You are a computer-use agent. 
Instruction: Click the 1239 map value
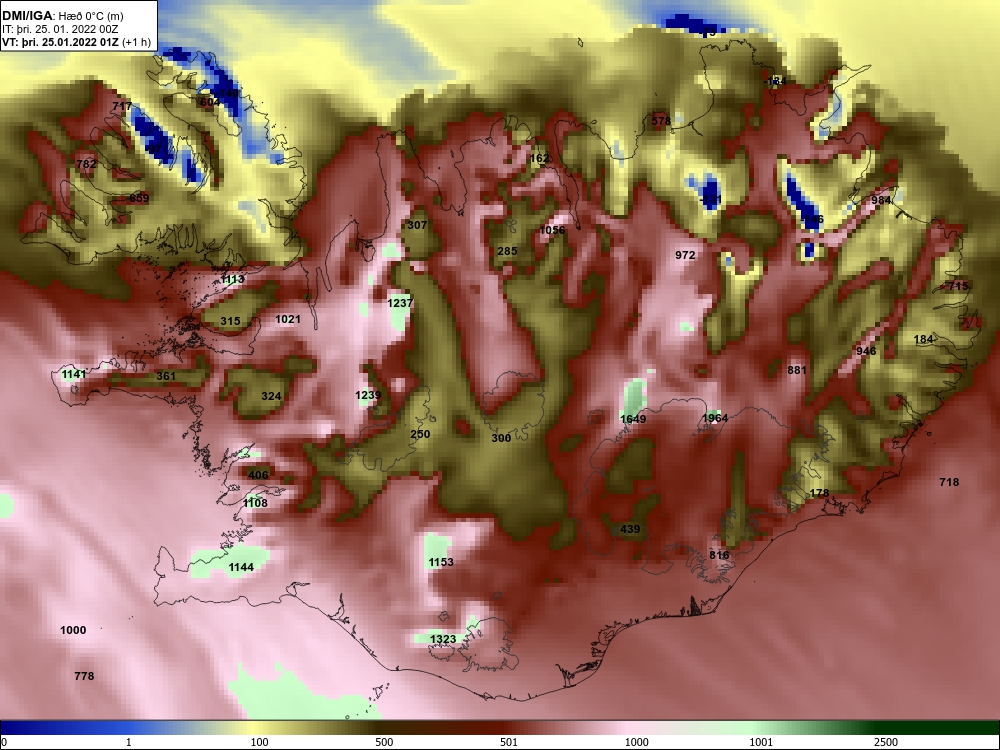[368, 395]
